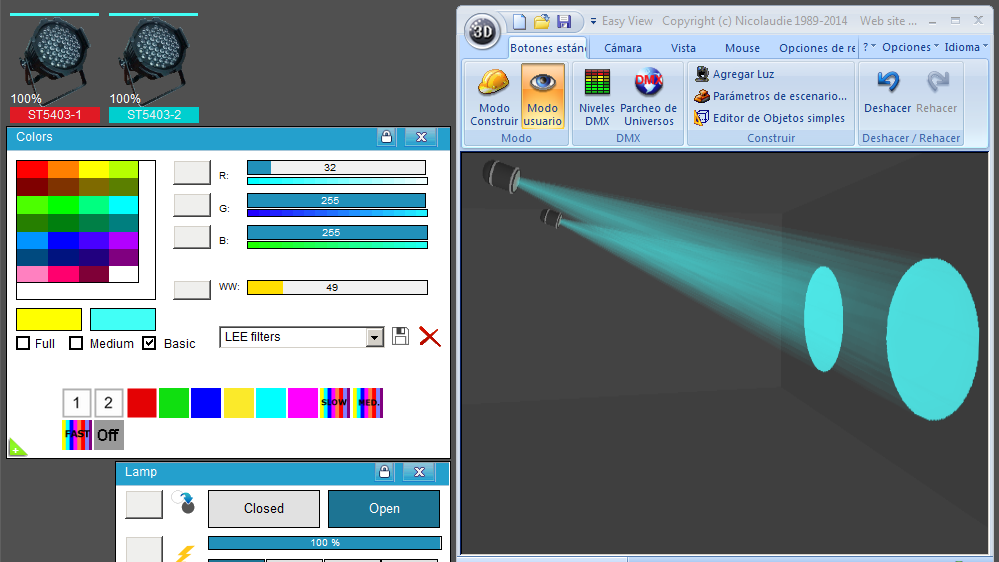Enable the Full palette checkbox
Screen dimensions: 999x562
coord(23,343)
